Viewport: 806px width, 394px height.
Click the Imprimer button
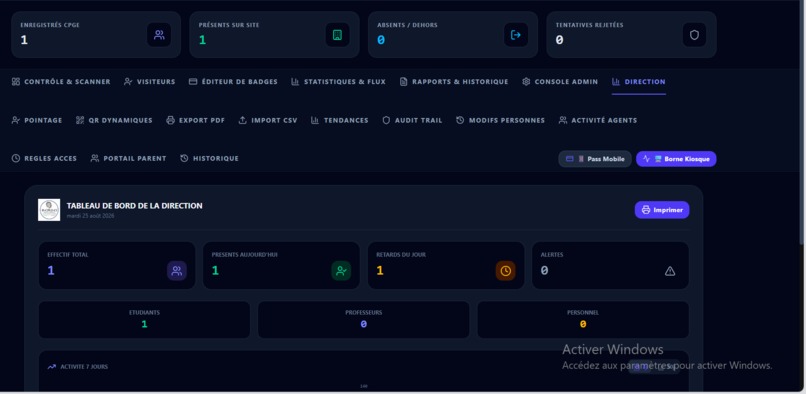(662, 210)
